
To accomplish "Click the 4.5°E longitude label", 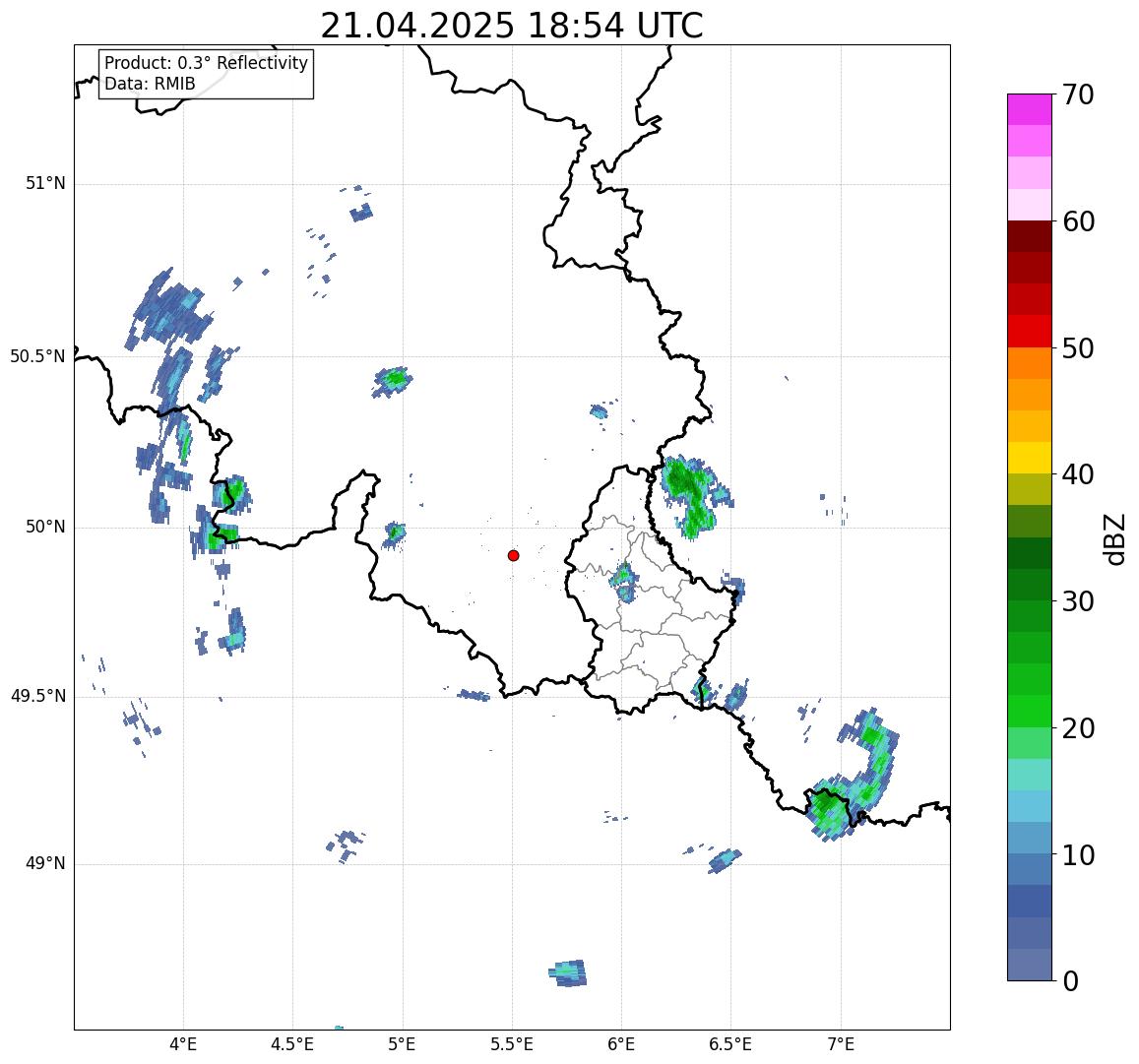I will tap(292, 1045).
